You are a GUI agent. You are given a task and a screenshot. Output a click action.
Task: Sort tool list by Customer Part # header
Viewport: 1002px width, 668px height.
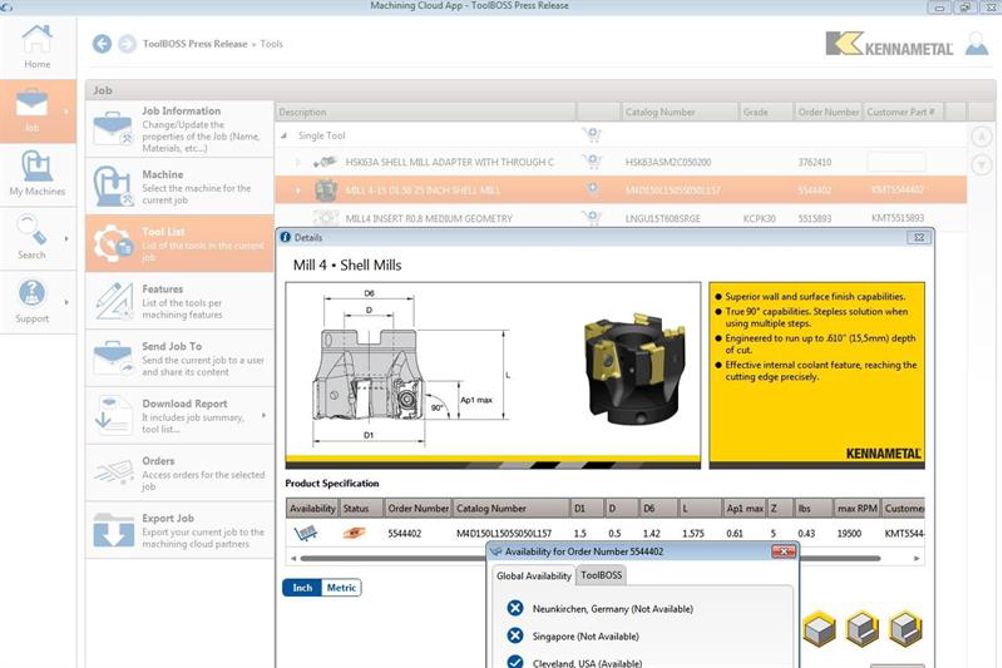pyautogui.click(x=902, y=112)
